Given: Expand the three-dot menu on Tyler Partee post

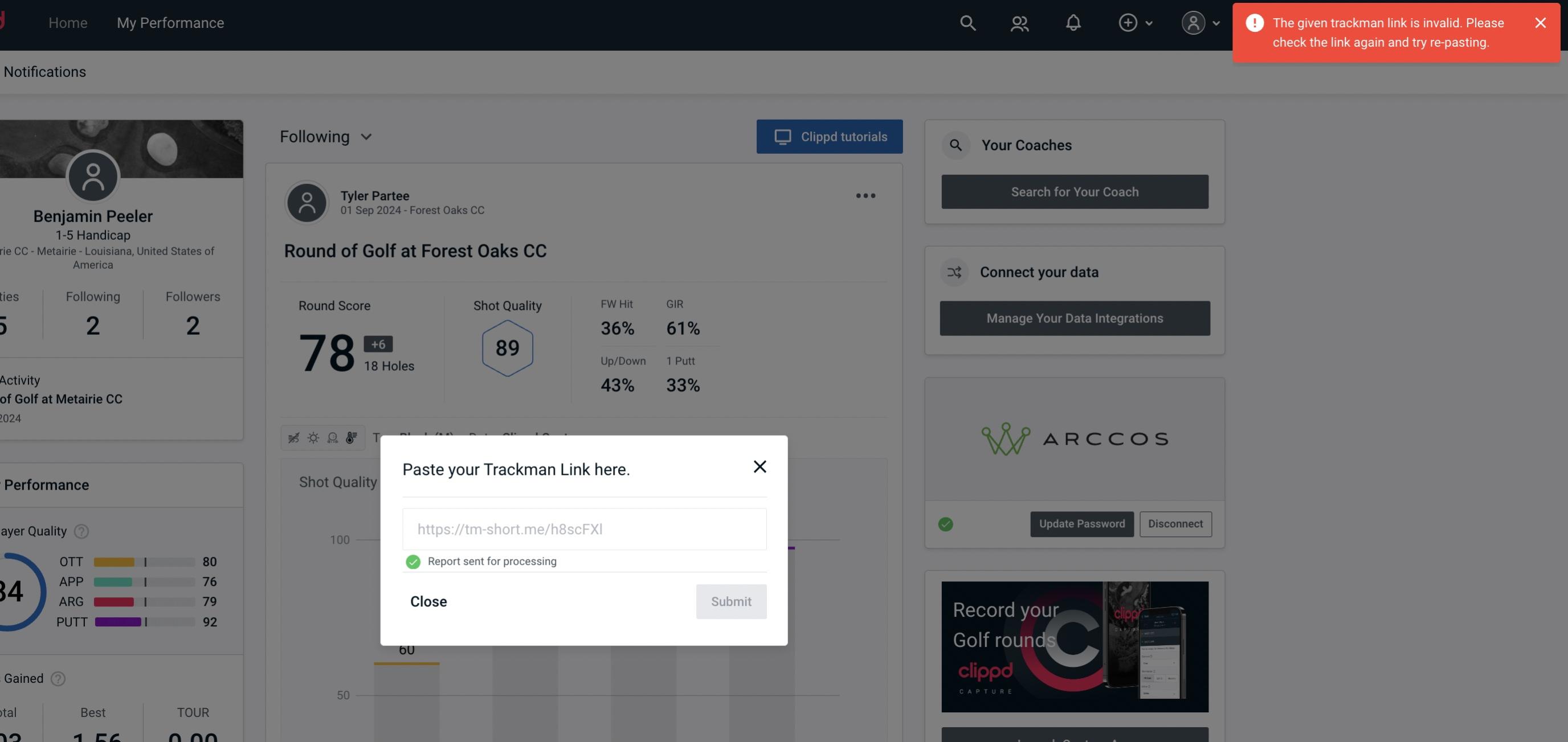Looking at the screenshot, I should pos(865,196).
